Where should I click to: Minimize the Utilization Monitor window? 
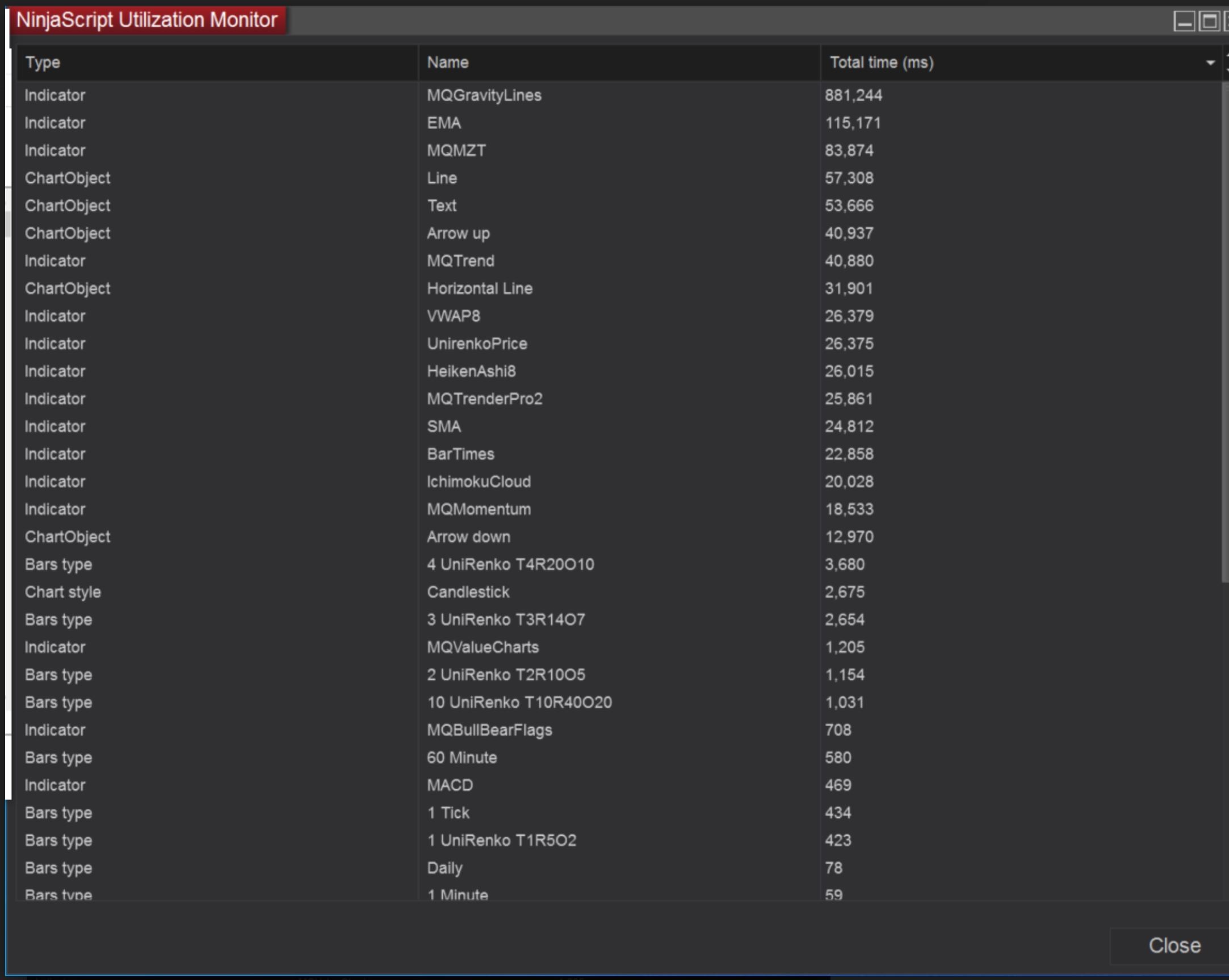(1184, 22)
